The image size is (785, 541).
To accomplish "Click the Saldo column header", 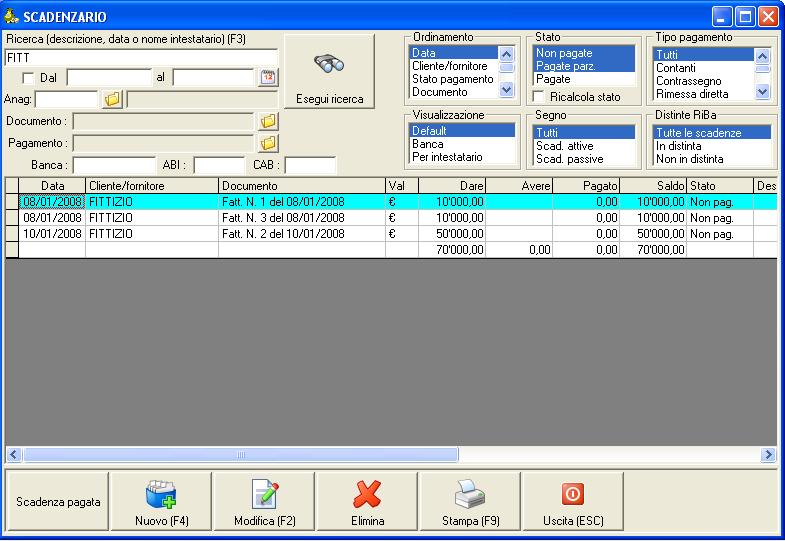I will (653, 186).
